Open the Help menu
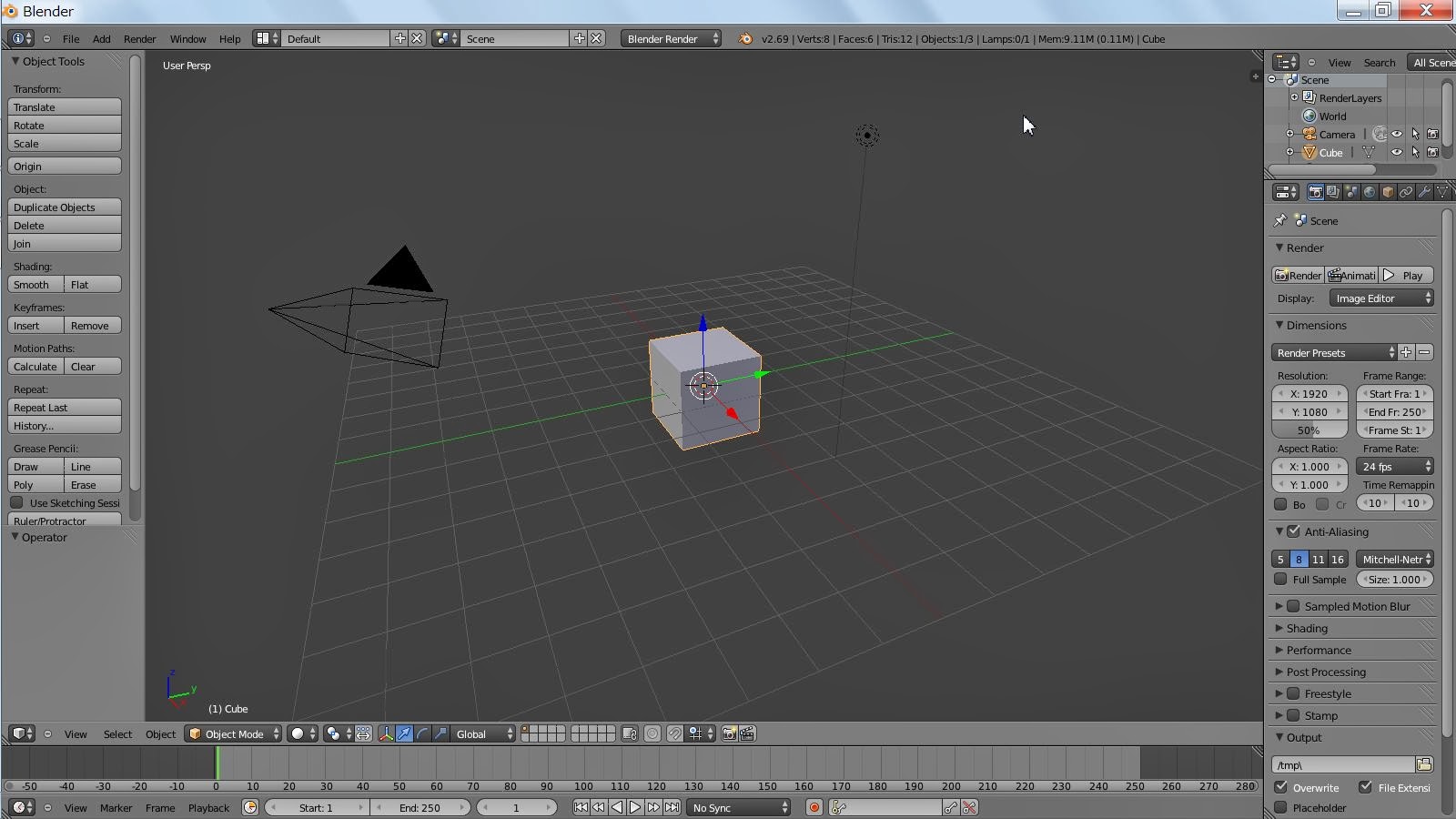1456x819 pixels. pyautogui.click(x=230, y=38)
